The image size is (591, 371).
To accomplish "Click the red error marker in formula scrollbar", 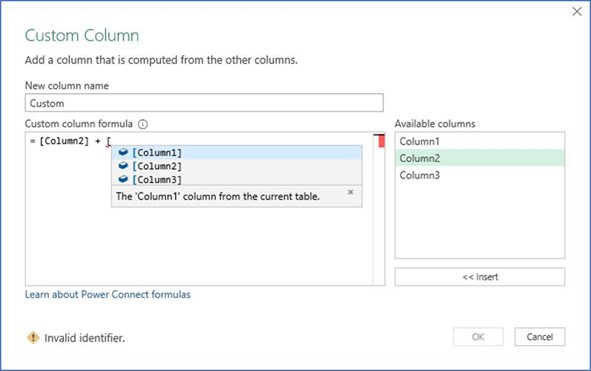I will tap(381, 141).
